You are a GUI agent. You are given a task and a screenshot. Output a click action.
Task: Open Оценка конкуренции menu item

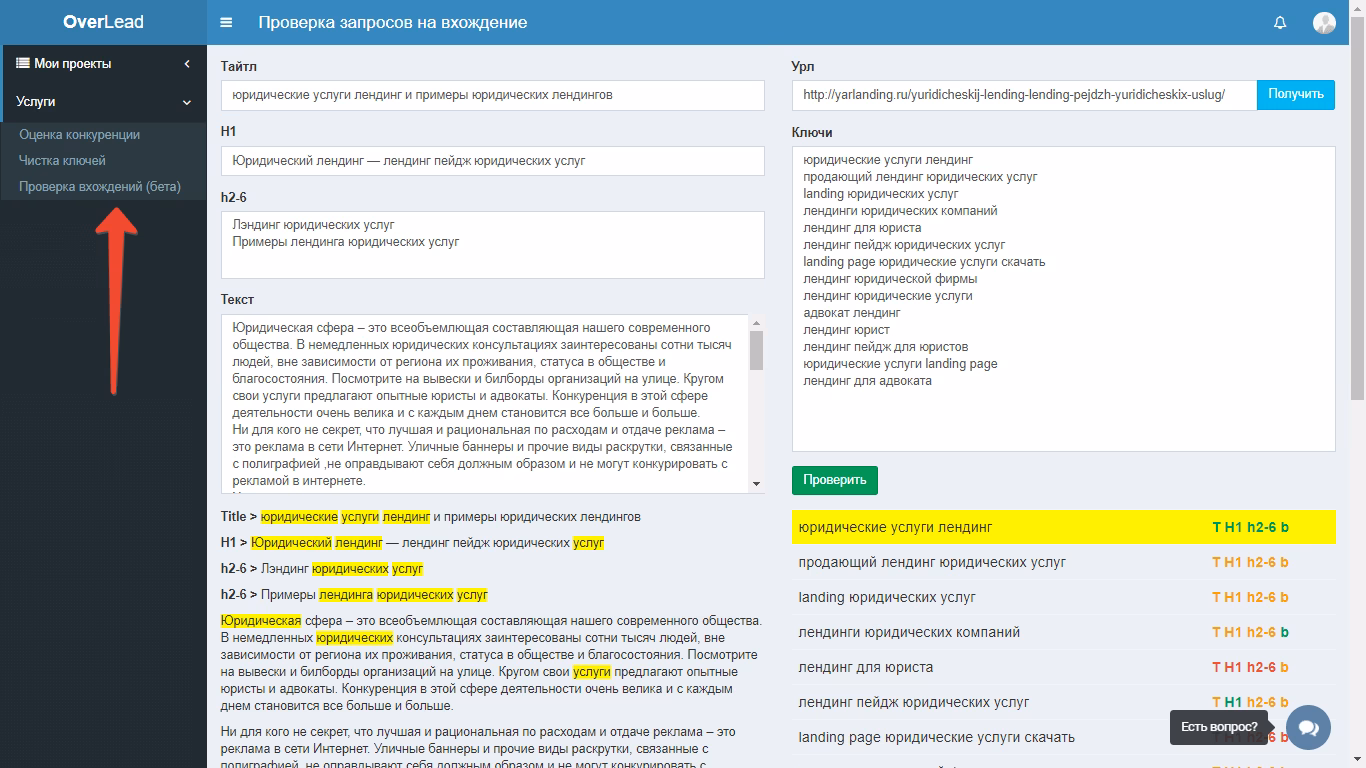(x=79, y=134)
